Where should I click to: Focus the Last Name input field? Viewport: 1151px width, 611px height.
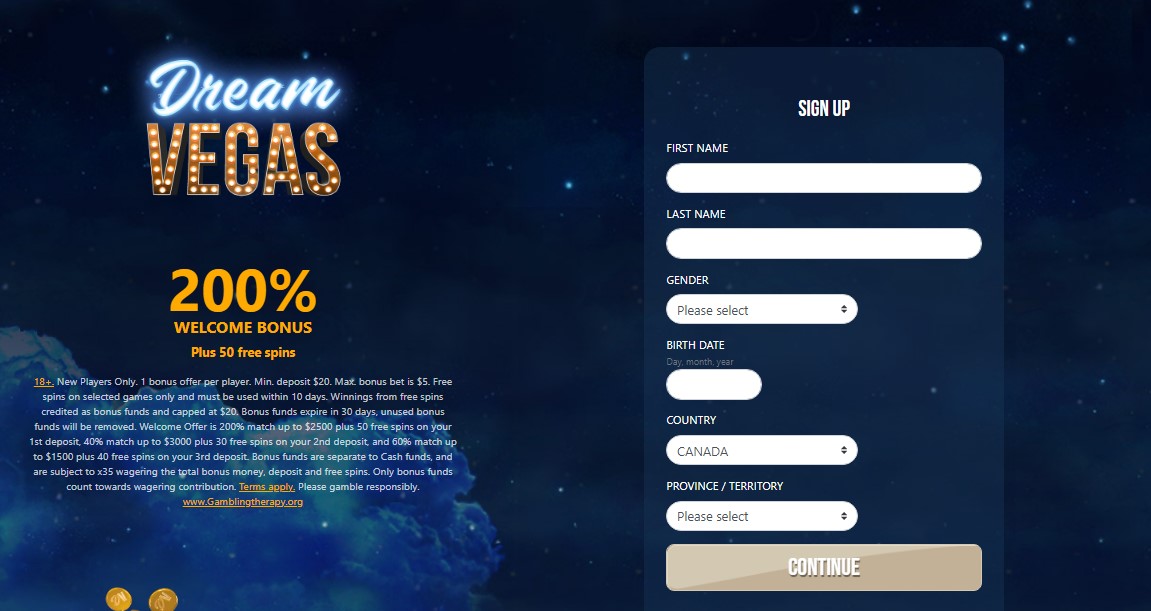coord(824,244)
